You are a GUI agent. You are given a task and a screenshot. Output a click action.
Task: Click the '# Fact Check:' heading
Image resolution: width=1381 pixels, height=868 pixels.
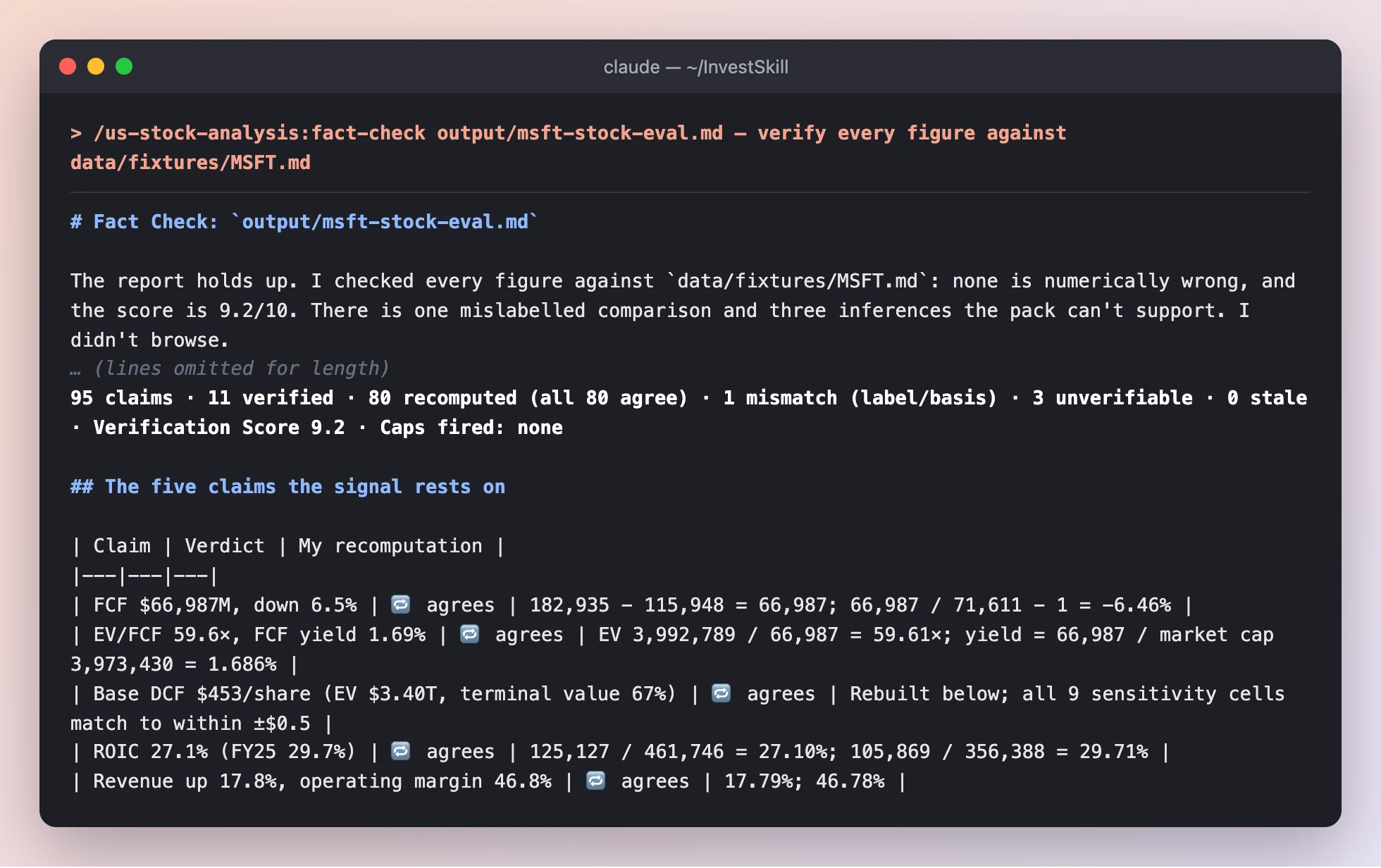[144, 222]
